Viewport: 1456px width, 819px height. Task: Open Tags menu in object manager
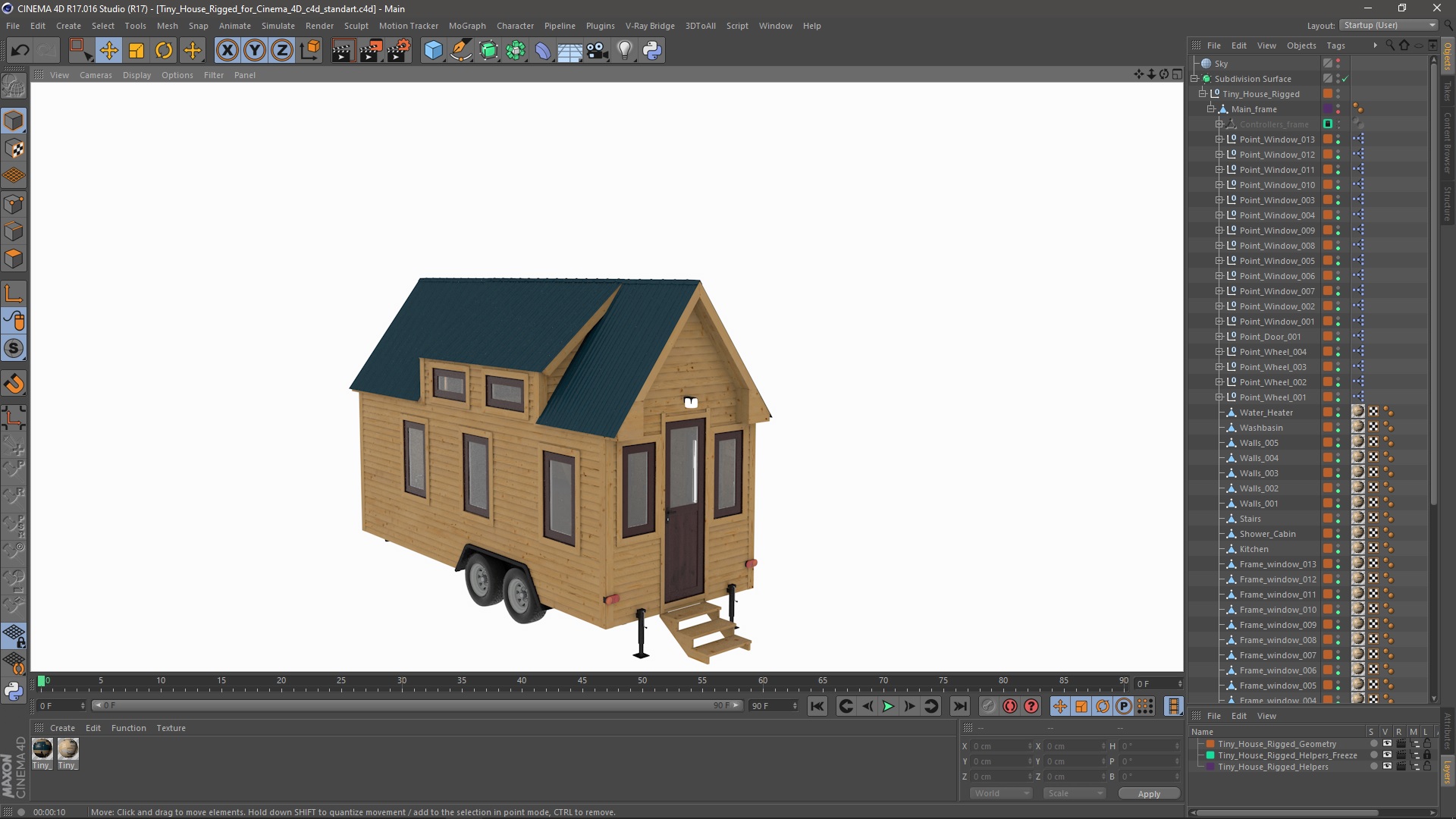tap(1335, 45)
